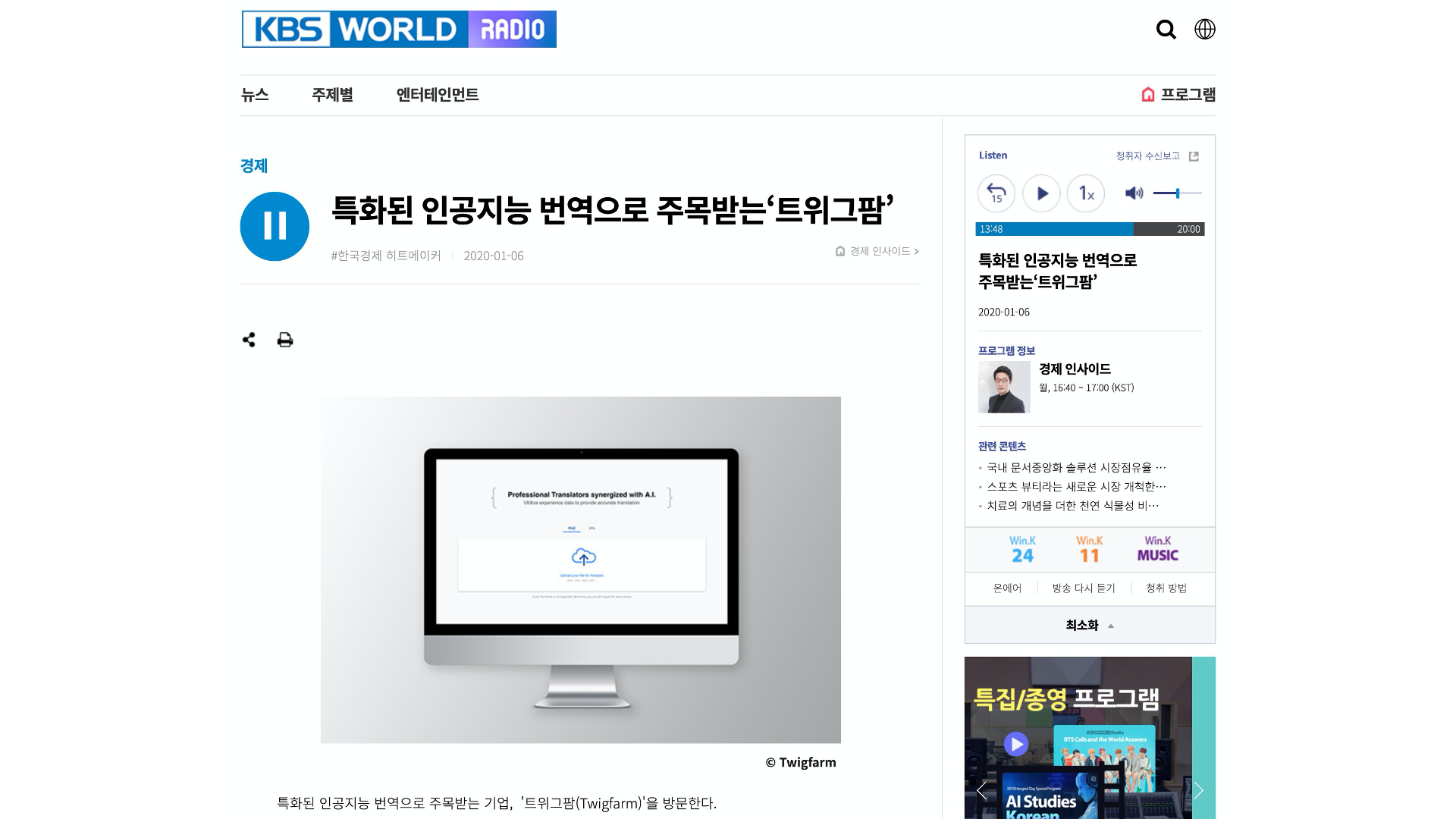Click the banner's previous arrow
This screenshot has width=1456, height=819.
pos(981,791)
